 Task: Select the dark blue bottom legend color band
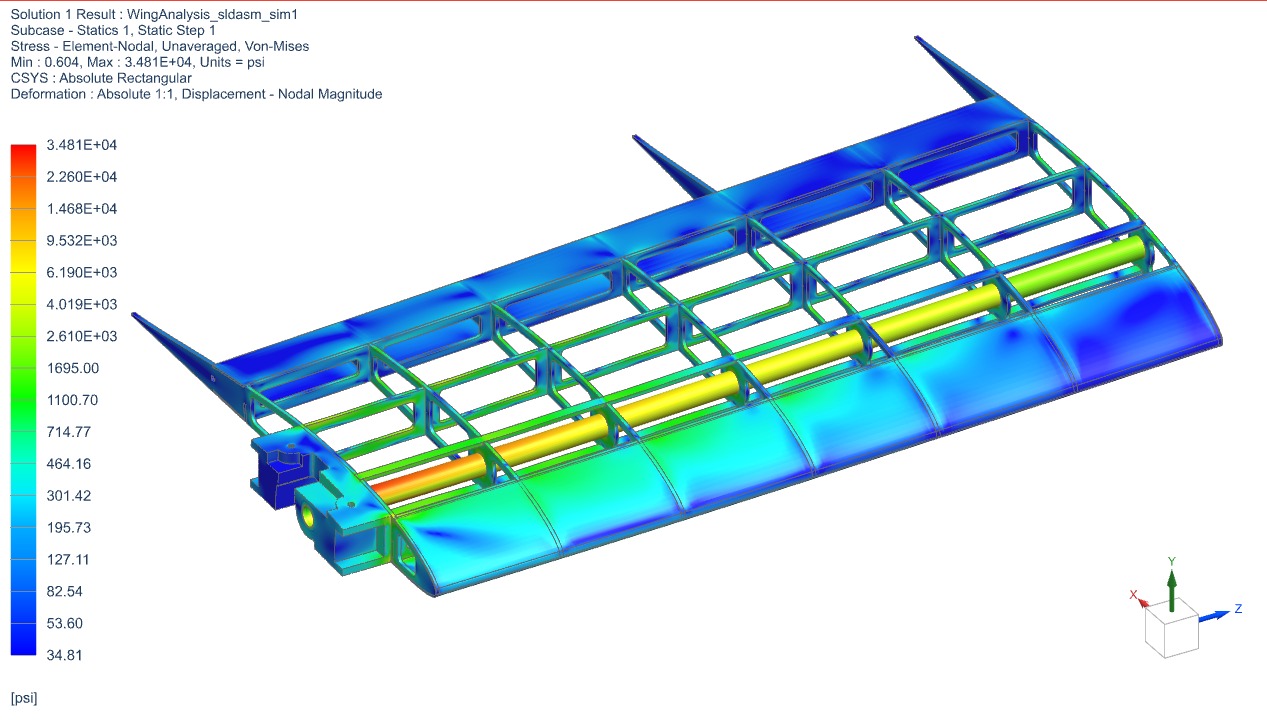point(23,640)
